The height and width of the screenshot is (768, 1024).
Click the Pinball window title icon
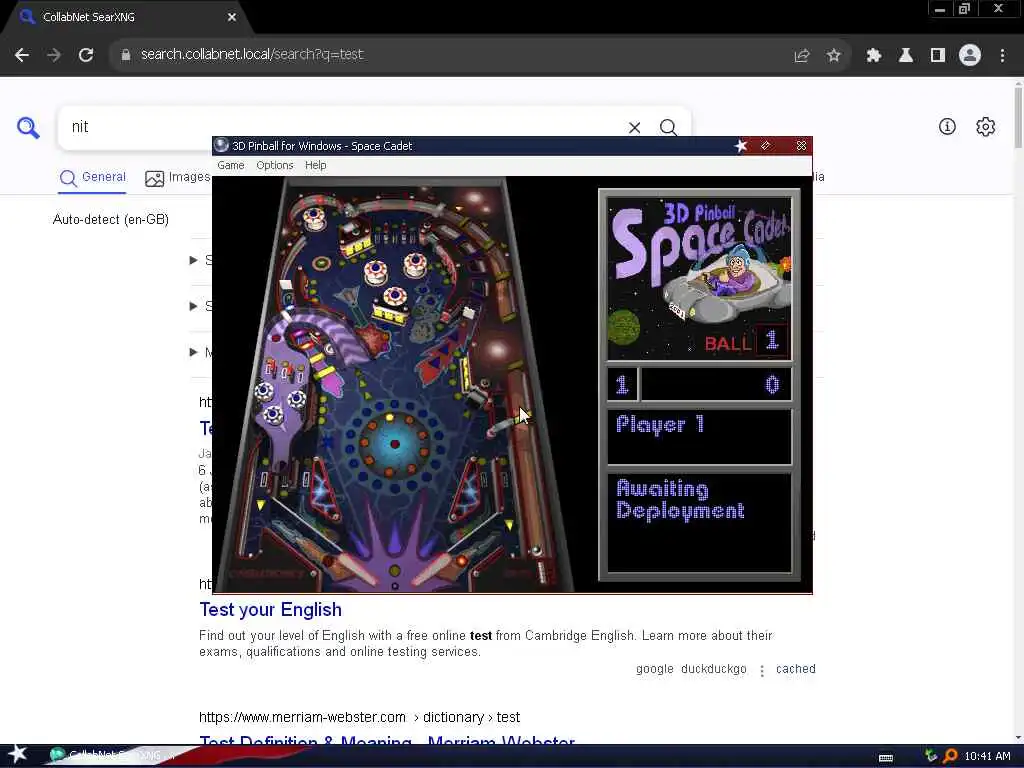tap(221, 146)
